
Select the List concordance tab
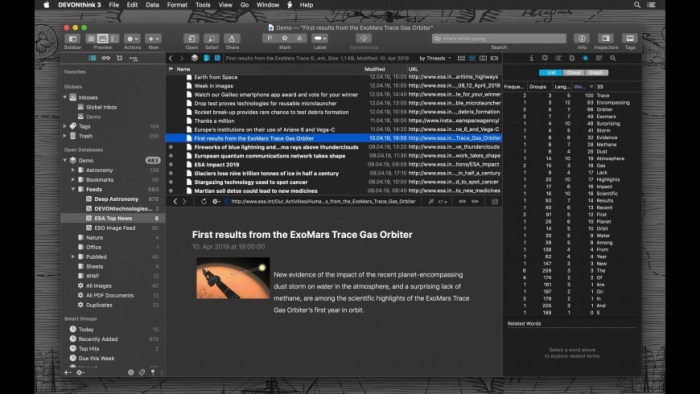click(551, 72)
